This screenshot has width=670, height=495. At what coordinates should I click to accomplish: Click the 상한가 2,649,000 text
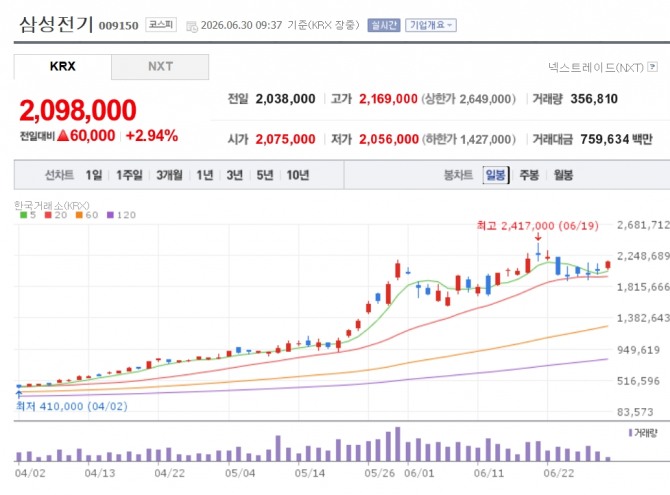pos(469,99)
